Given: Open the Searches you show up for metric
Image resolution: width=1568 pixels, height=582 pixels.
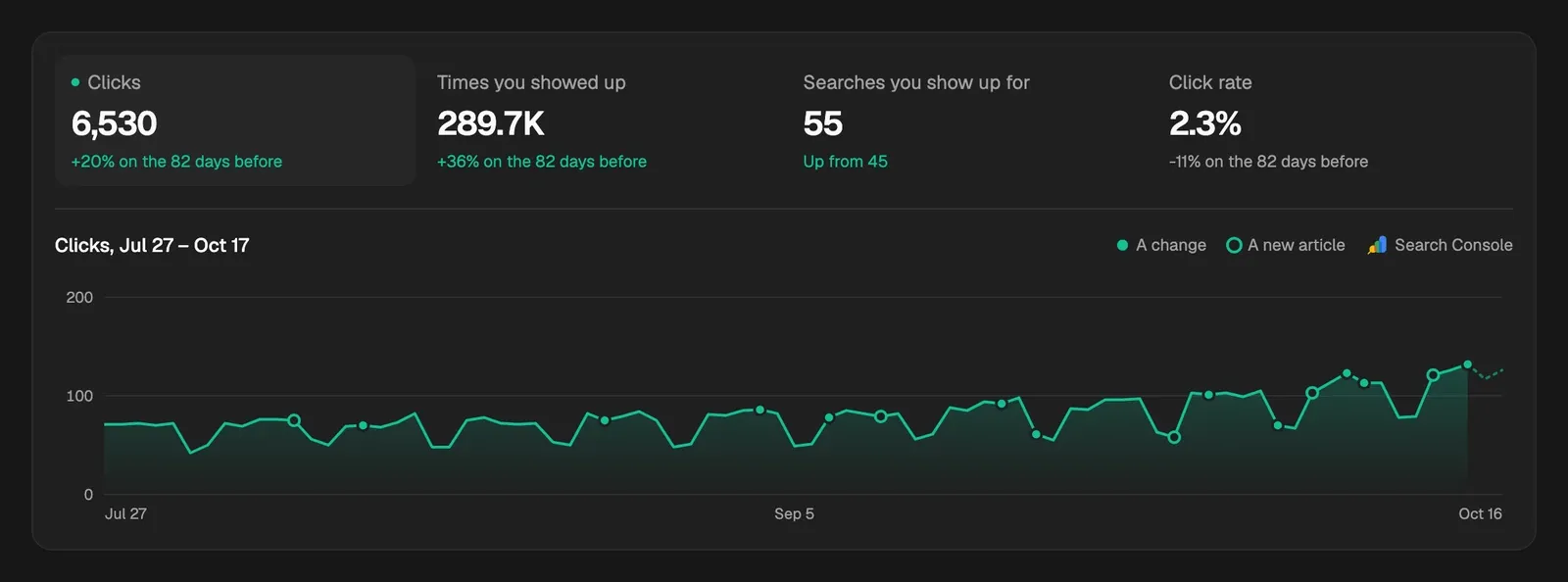Looking at the screenshot, I should 966,121.
